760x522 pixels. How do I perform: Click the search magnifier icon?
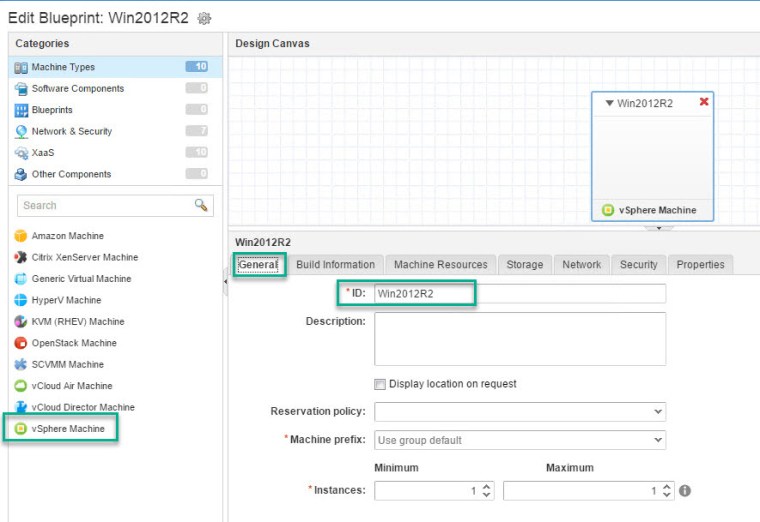pyautogui.click(x=201, y=205)
